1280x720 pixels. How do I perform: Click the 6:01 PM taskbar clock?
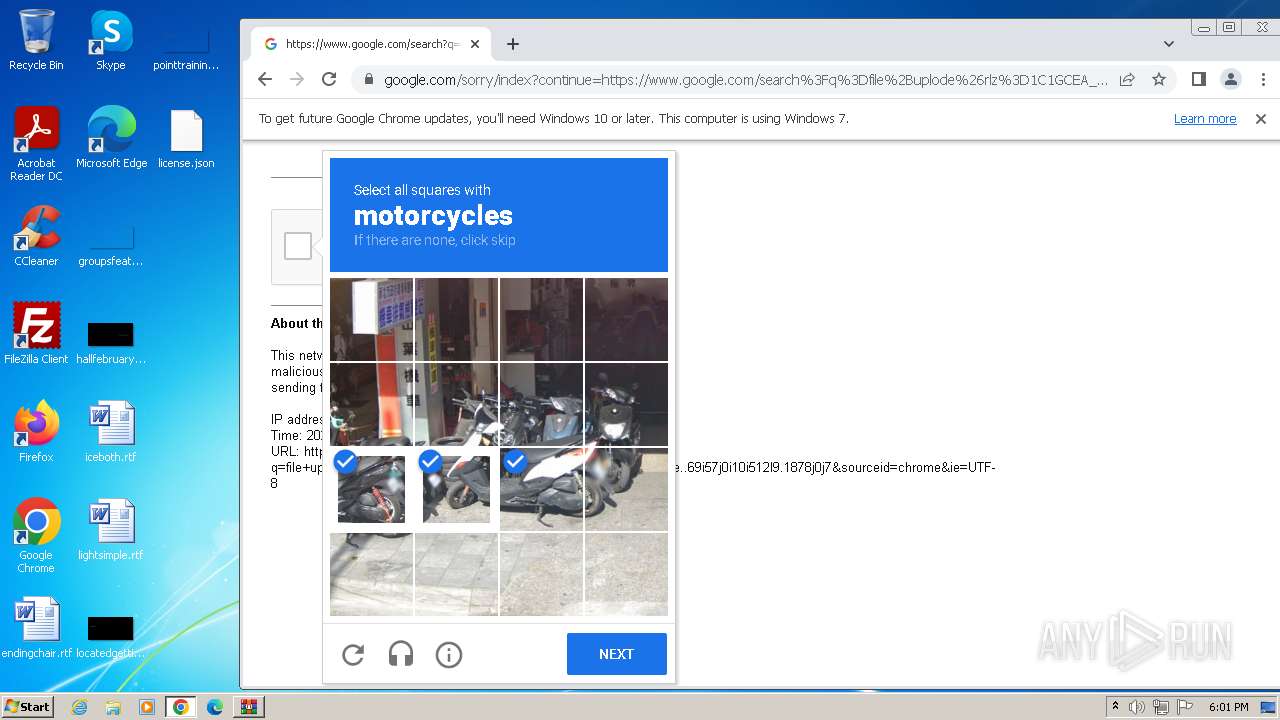click(1228, 707)
